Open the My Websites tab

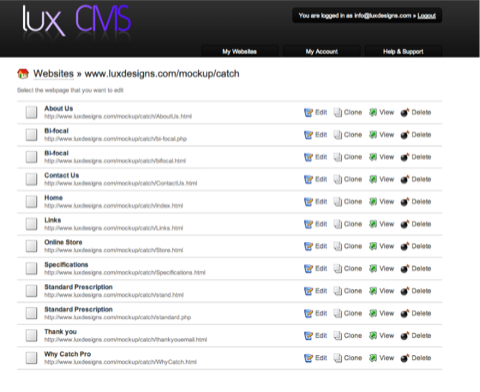coord(240,51)
